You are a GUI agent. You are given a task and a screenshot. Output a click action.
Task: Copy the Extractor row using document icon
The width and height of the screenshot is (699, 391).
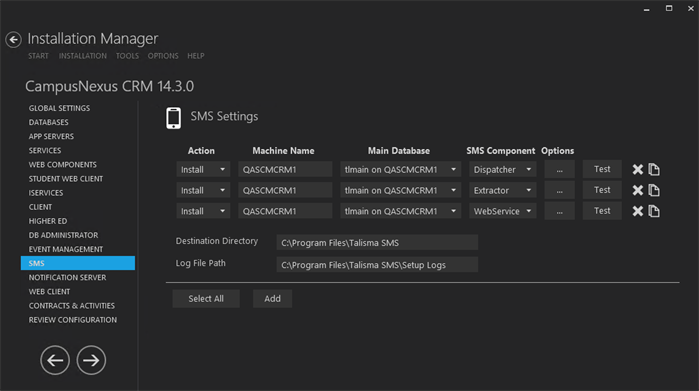tap(654, 190)
